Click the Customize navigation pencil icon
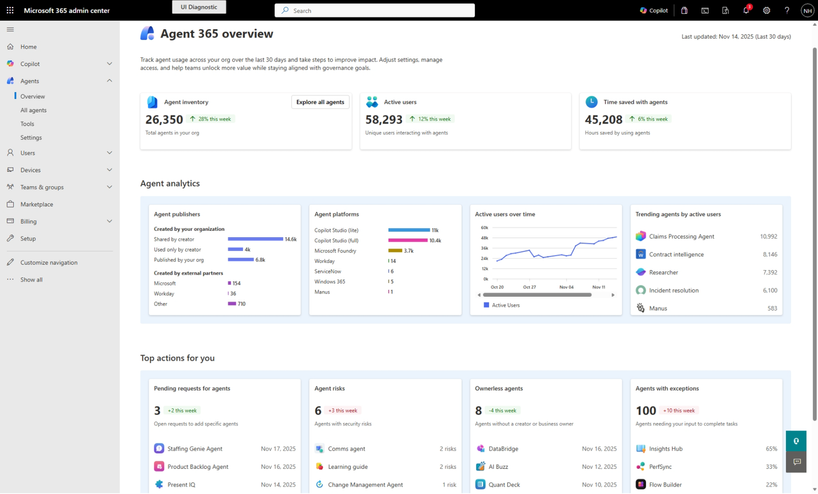 coord(10,262)
